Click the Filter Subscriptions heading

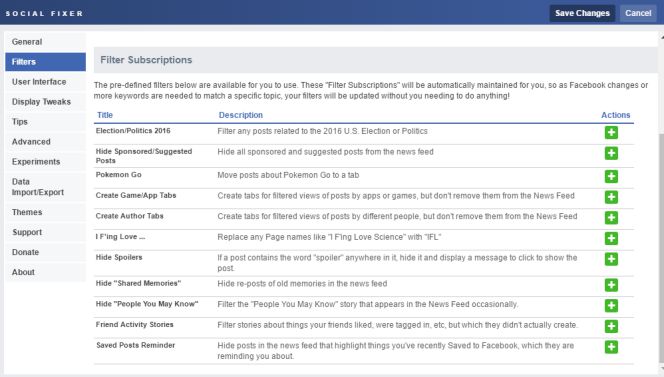[x=146, y=60]
